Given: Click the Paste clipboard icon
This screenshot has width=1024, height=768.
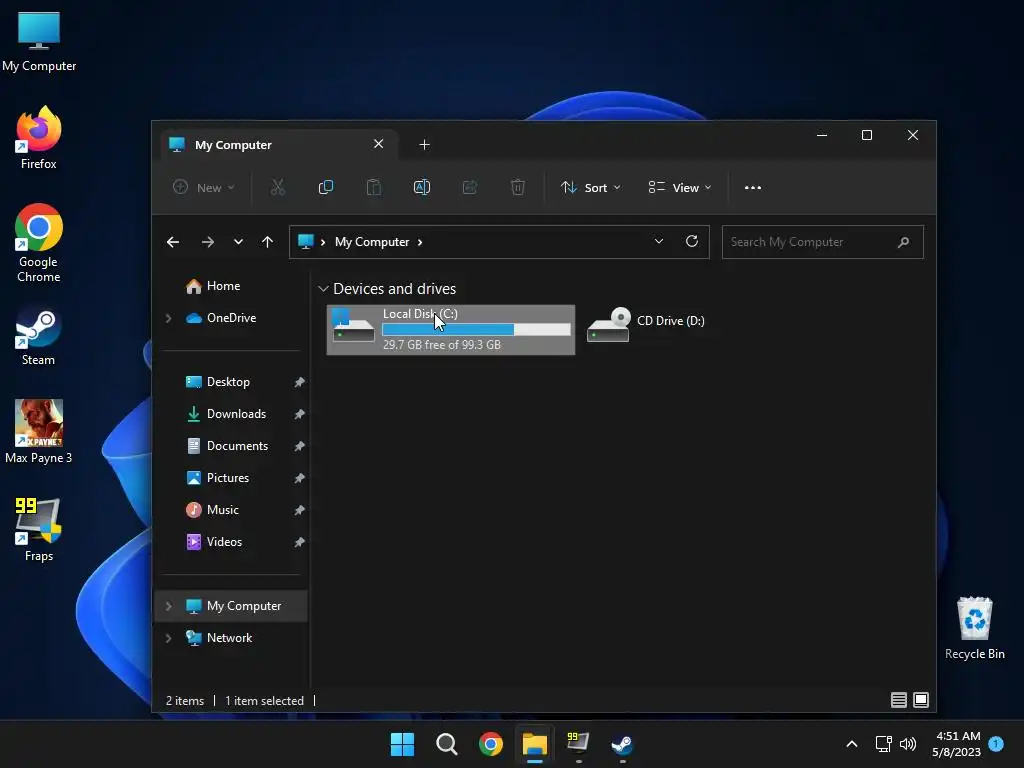Looking at the screenshot, I should (x=374, y=187).
